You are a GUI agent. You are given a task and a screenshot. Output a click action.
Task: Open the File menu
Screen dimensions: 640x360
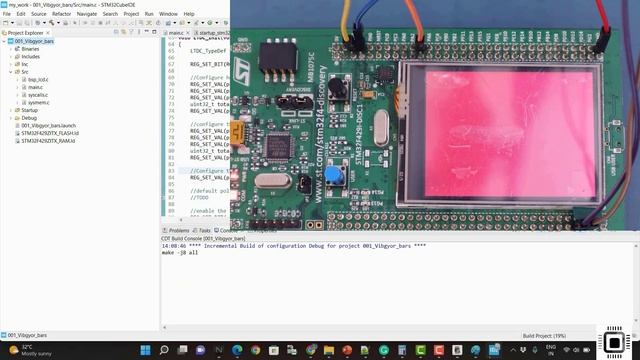pyautogui.click(x=7, y=14)
